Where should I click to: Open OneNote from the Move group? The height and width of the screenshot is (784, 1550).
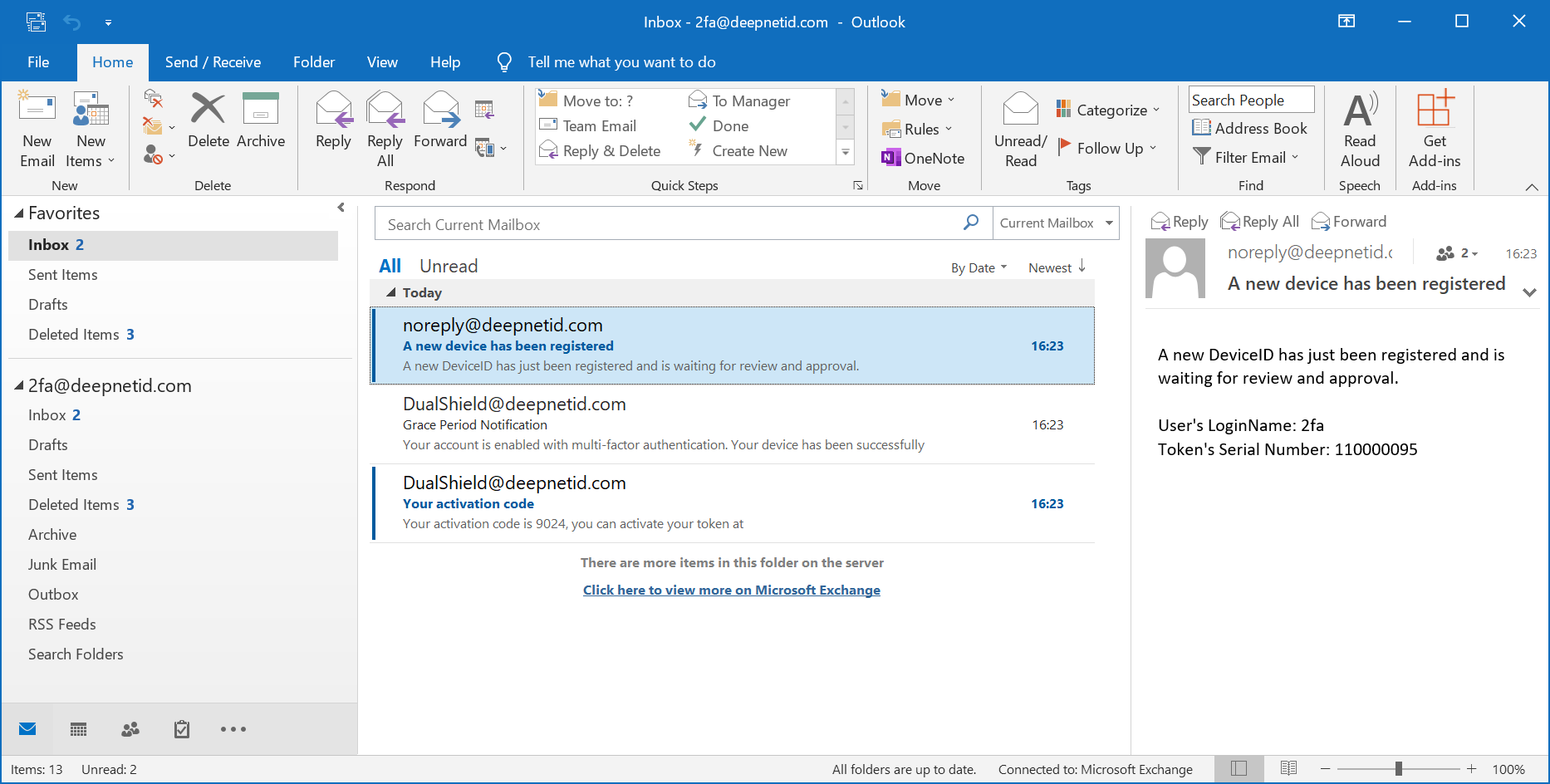(x=923, y=158)
